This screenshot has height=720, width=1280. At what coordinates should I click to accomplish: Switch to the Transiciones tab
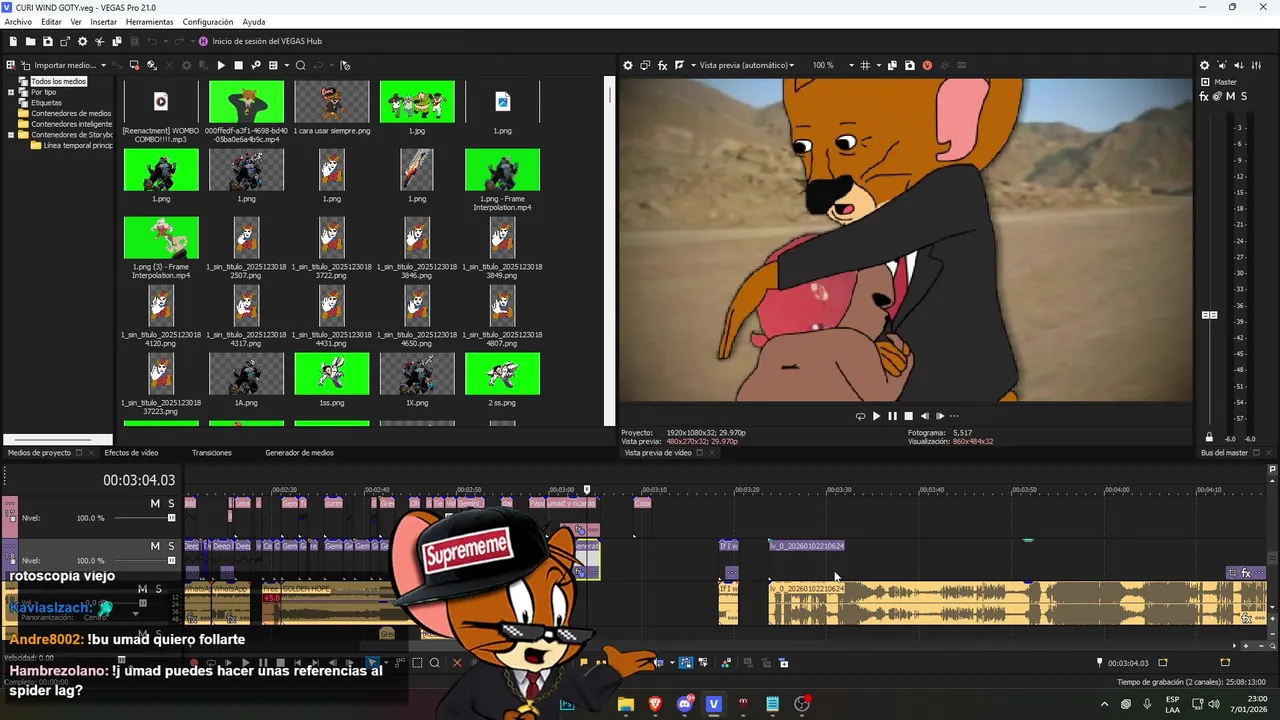(212, 453)
